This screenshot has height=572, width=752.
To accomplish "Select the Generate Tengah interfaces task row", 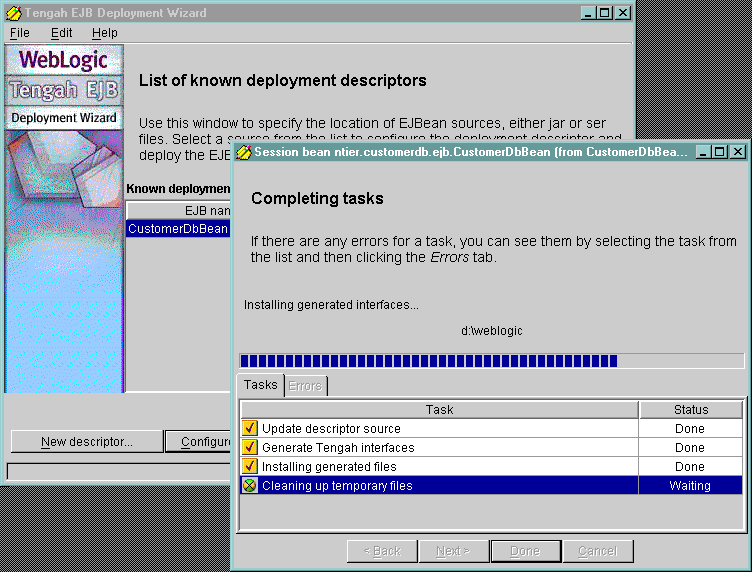I will [491, 447].
